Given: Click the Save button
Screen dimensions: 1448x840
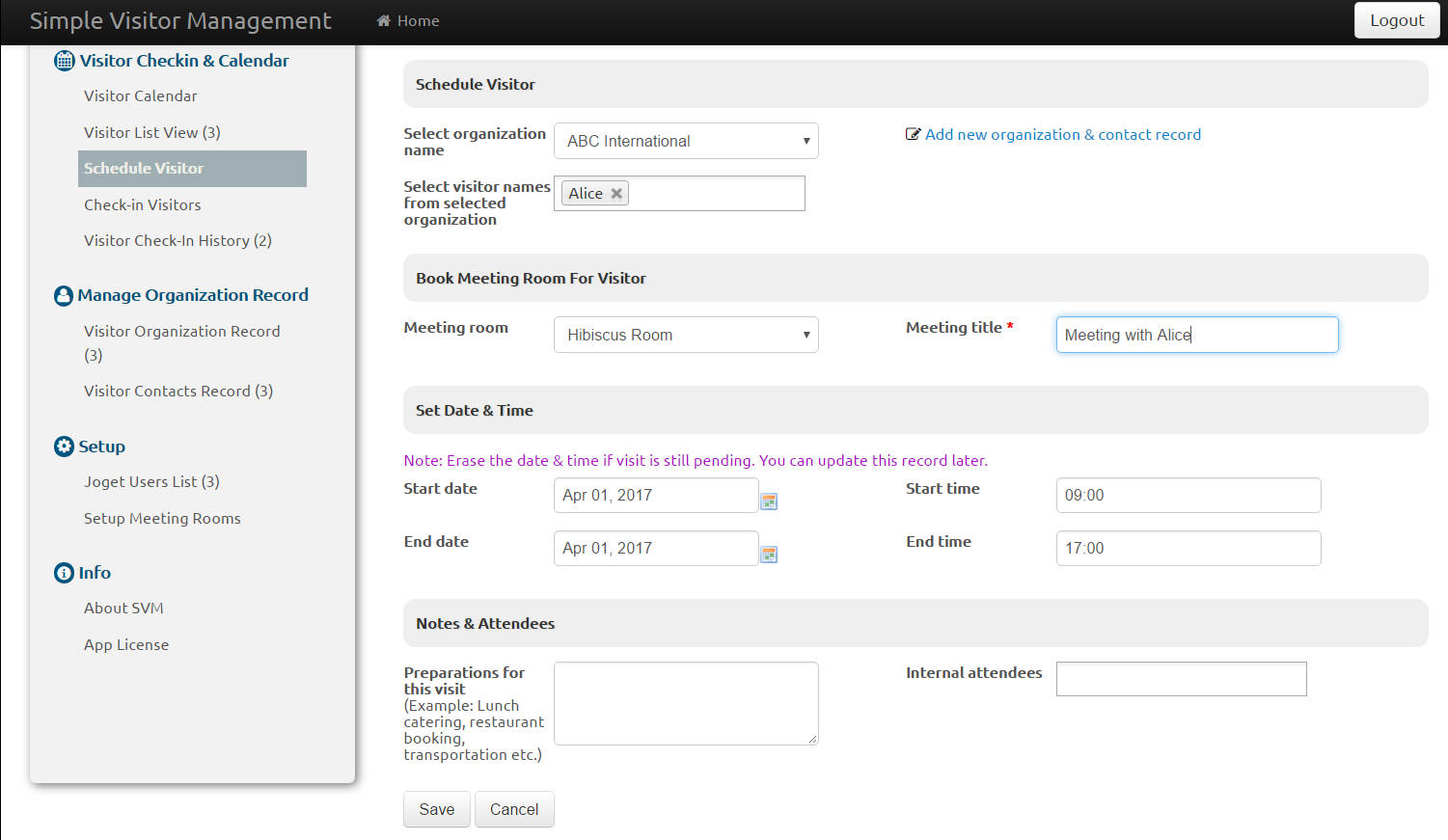Looking at the screenshot, I should click(436, 809).
